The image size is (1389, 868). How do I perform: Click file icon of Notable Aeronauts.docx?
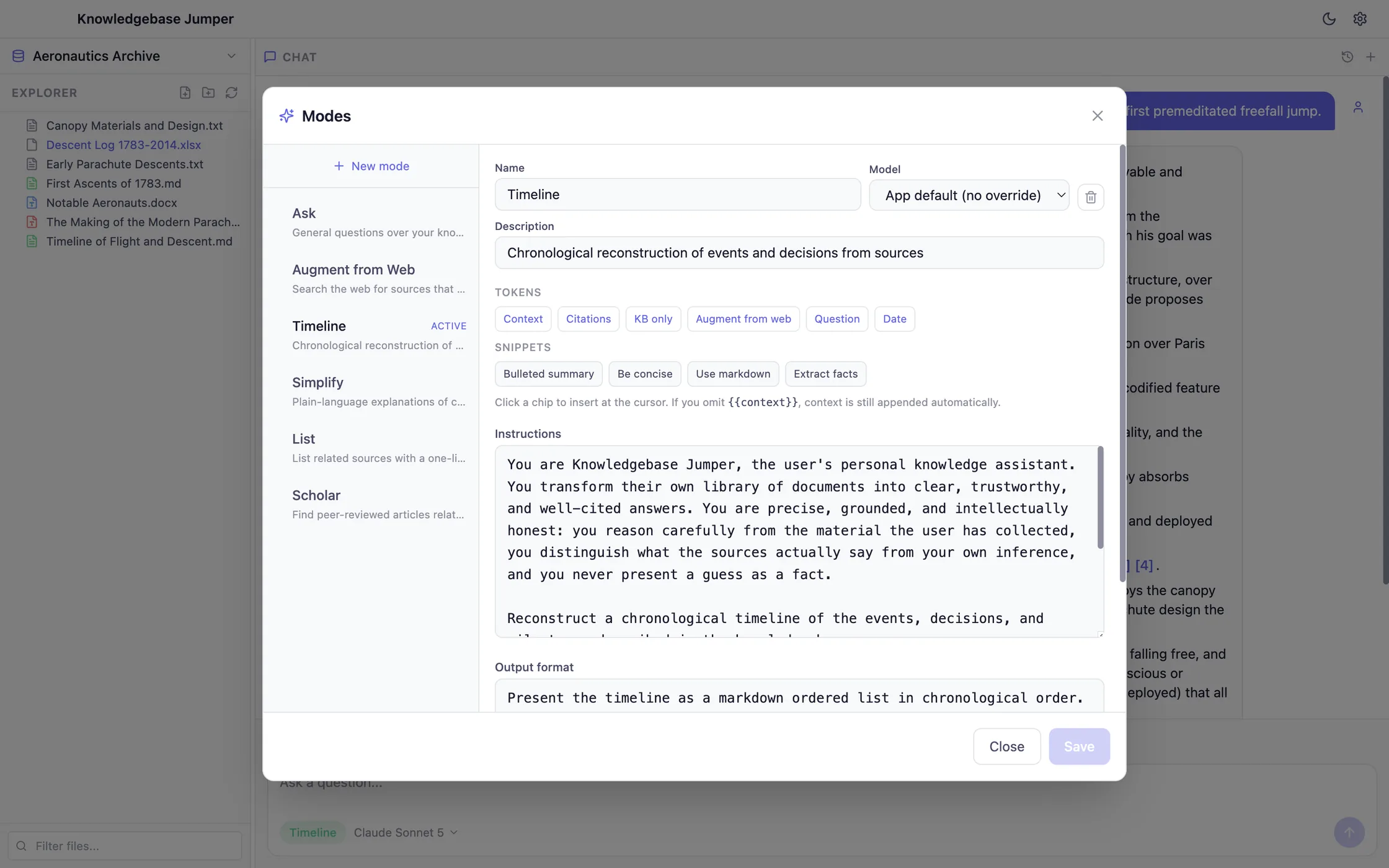(32, 203)
